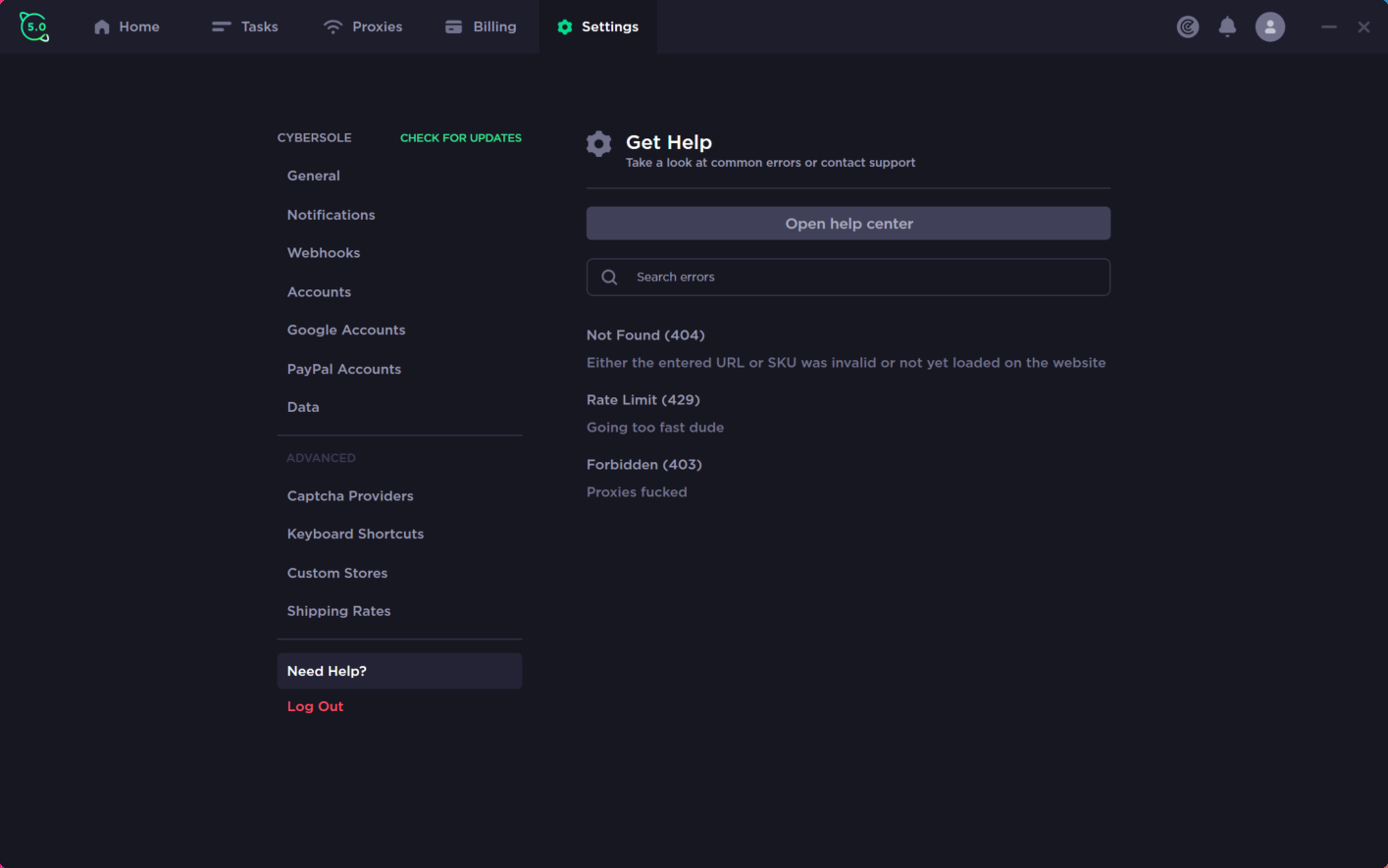Click the red Log Out link
The image size is (1388, 868).
coord(315,706)
